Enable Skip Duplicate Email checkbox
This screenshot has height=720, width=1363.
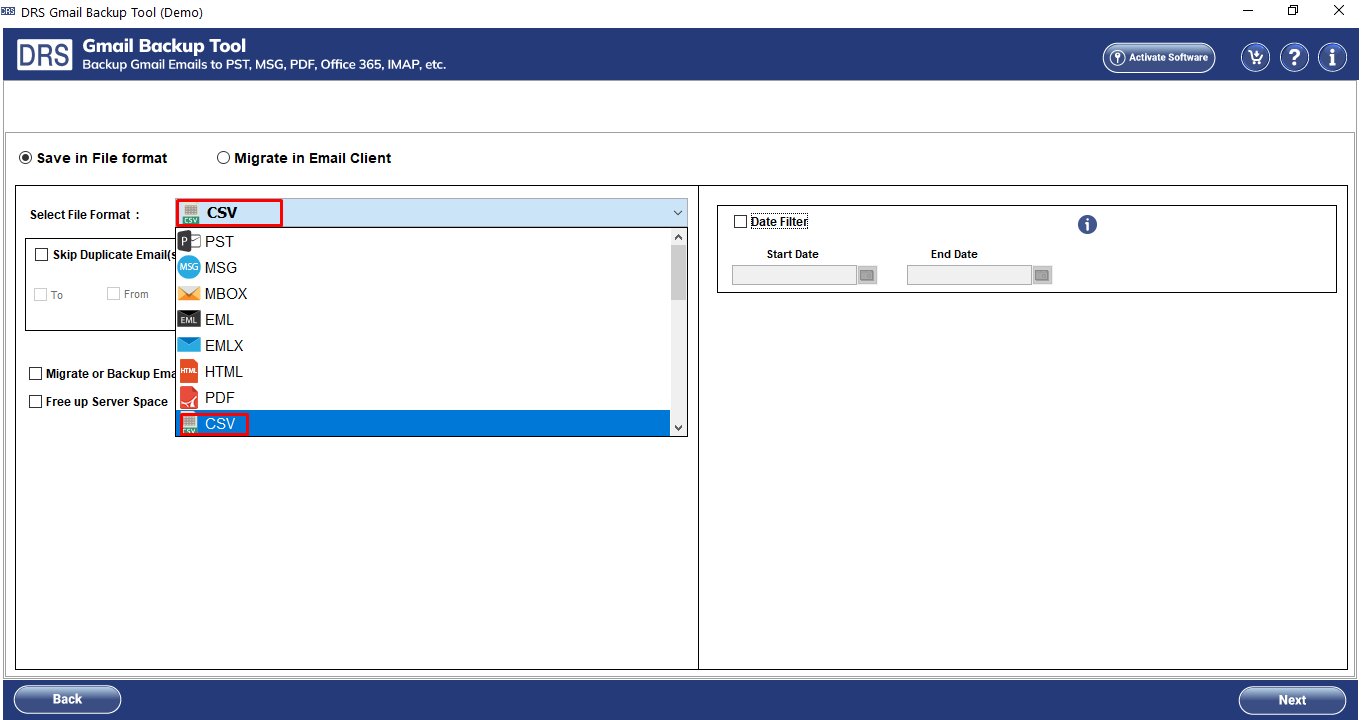click(x=41, y=254)
